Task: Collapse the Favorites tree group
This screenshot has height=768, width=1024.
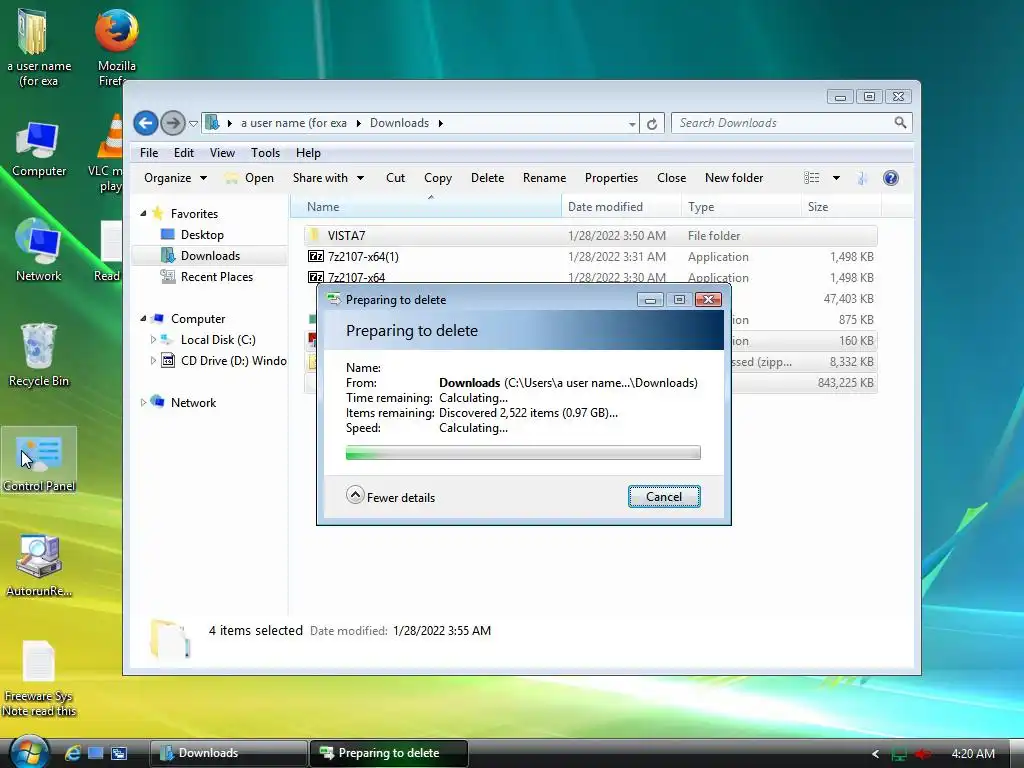Action: click(143, 214)
